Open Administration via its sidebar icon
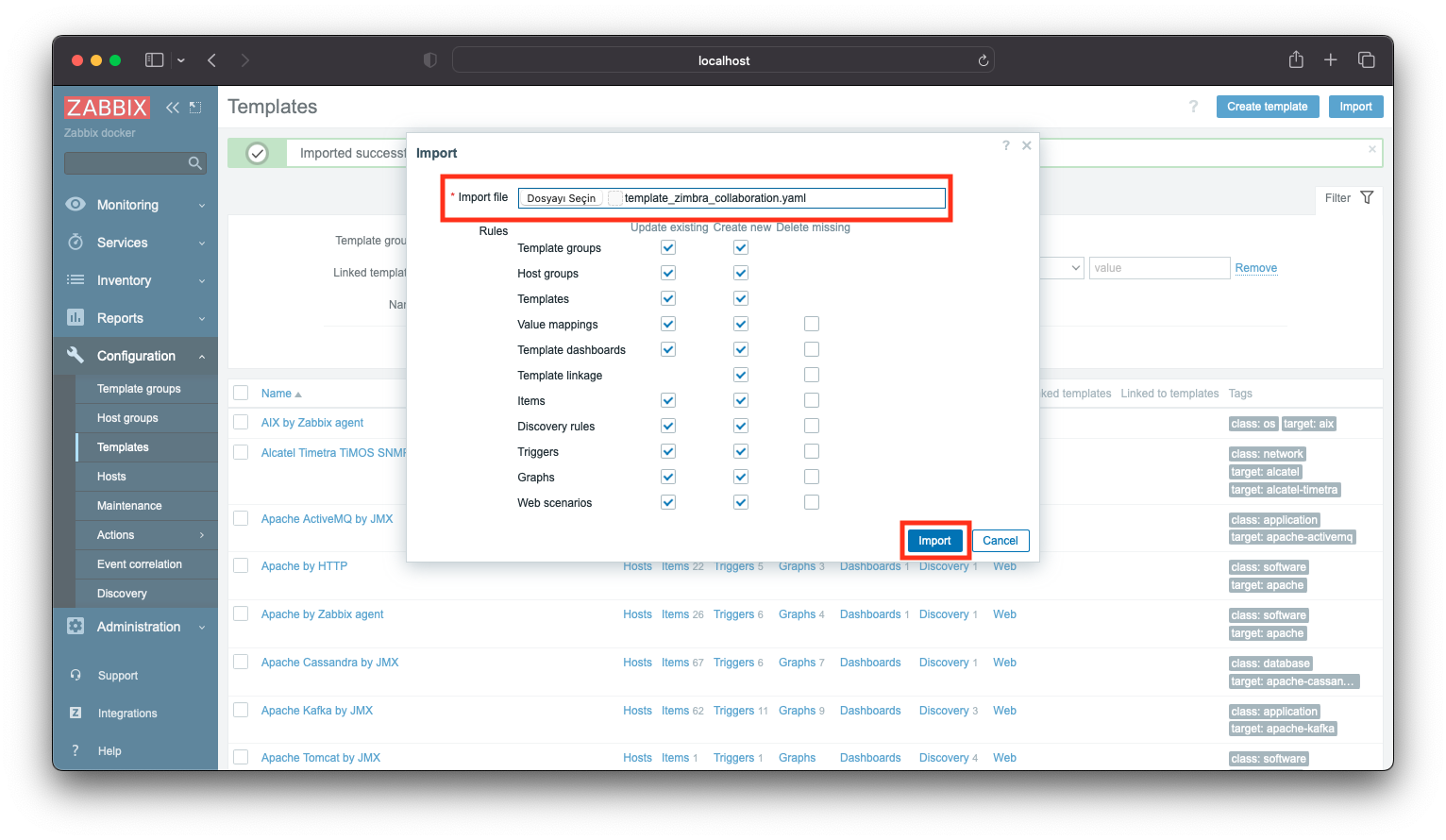Image resolution: width=1446 pixels, height=840 pixels. pyautogui.click(x=76, y=627)
